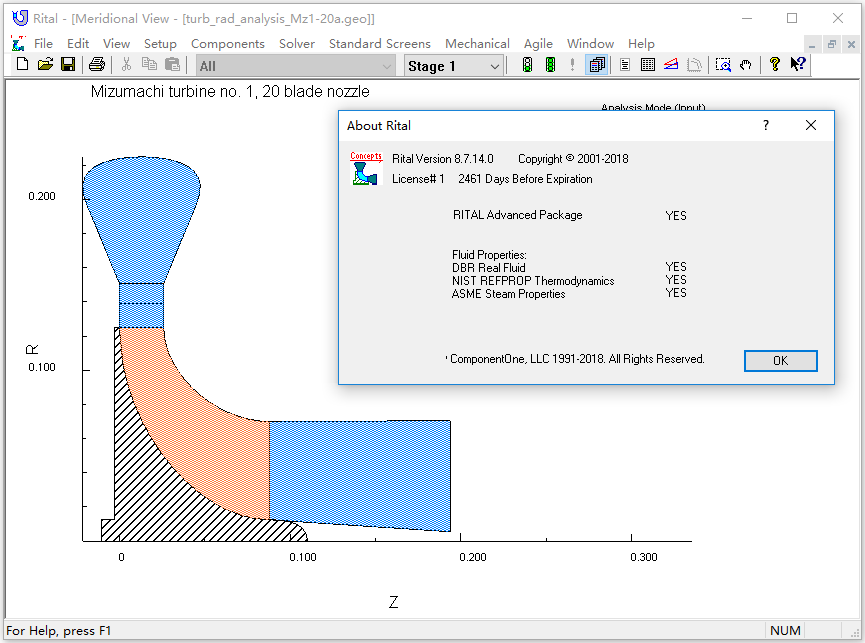The height and width of the screenshot is (643, 865).
Task: Open the File menu
Action: tap(43, 44)
